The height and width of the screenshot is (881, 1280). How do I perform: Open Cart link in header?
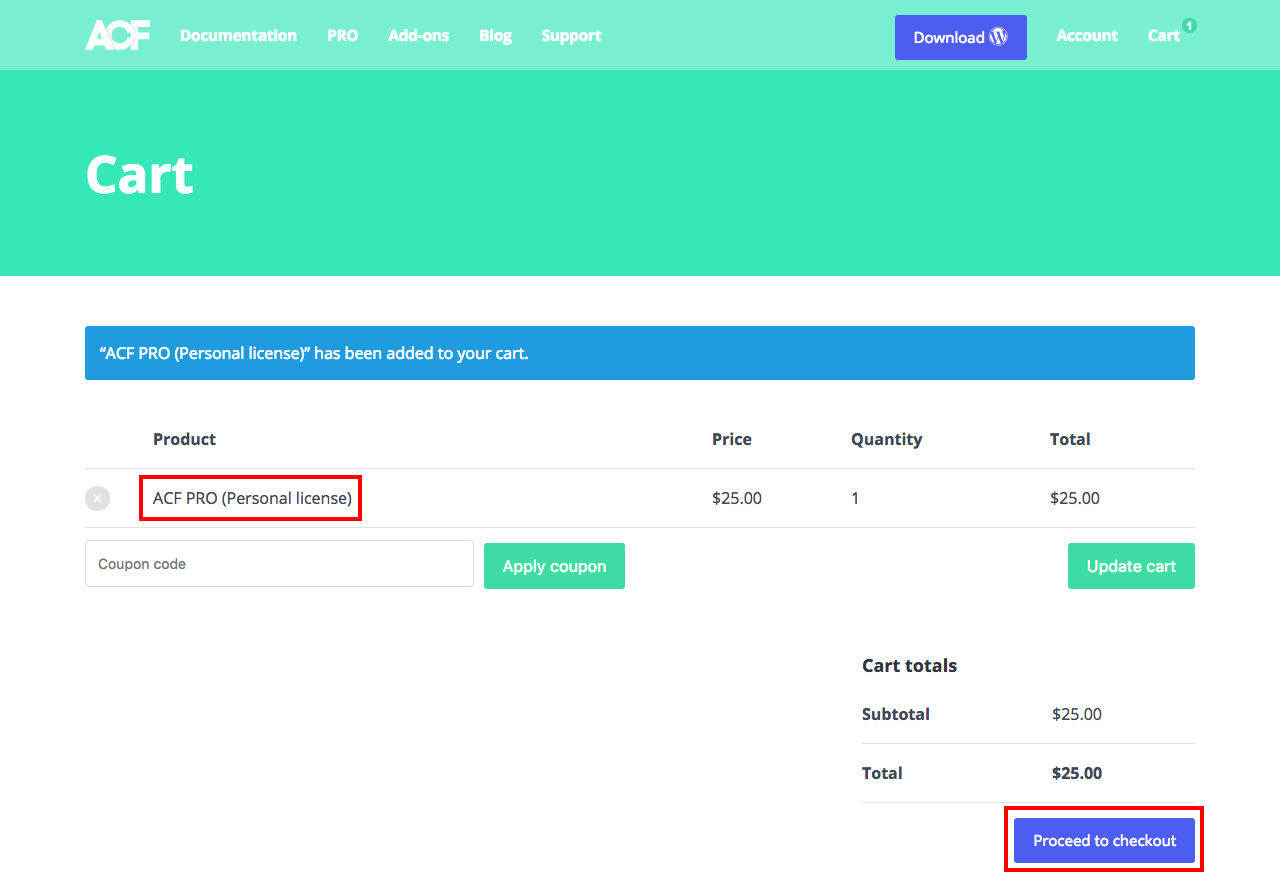tap(1164, 35)
